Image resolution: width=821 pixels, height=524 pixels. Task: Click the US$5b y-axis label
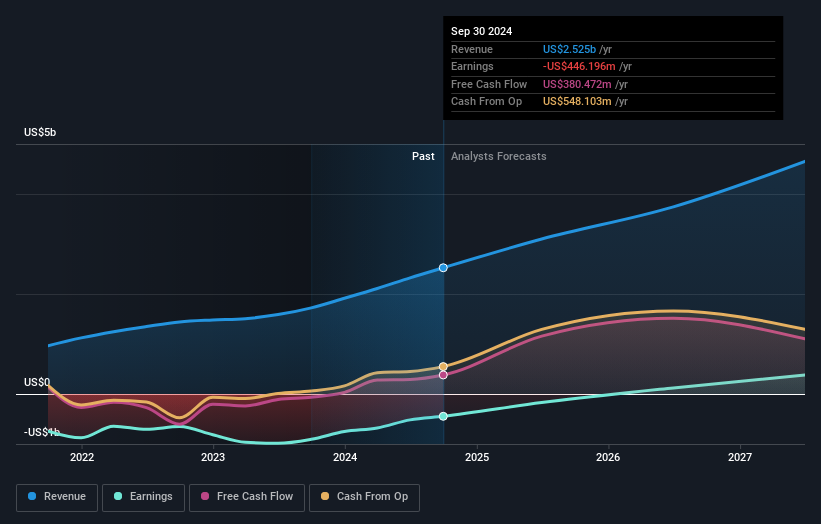coord(40,132)
